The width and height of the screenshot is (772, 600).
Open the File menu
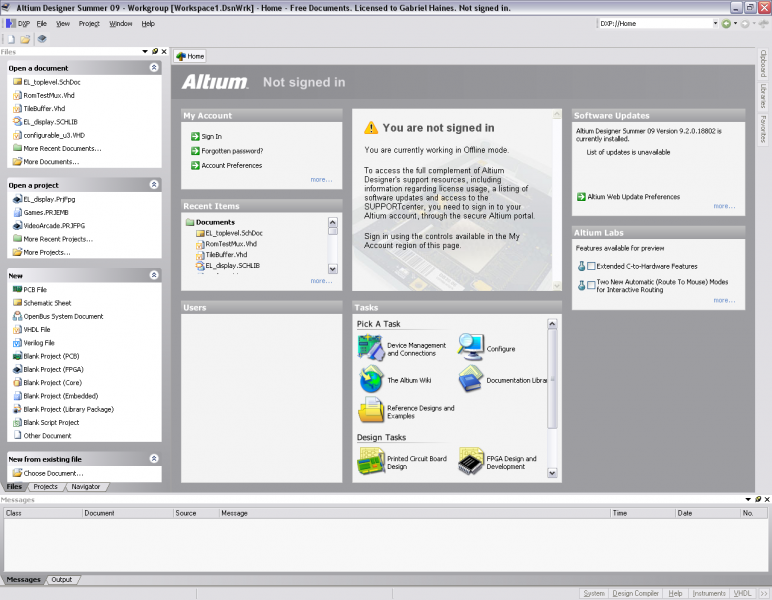coord(41,24)
